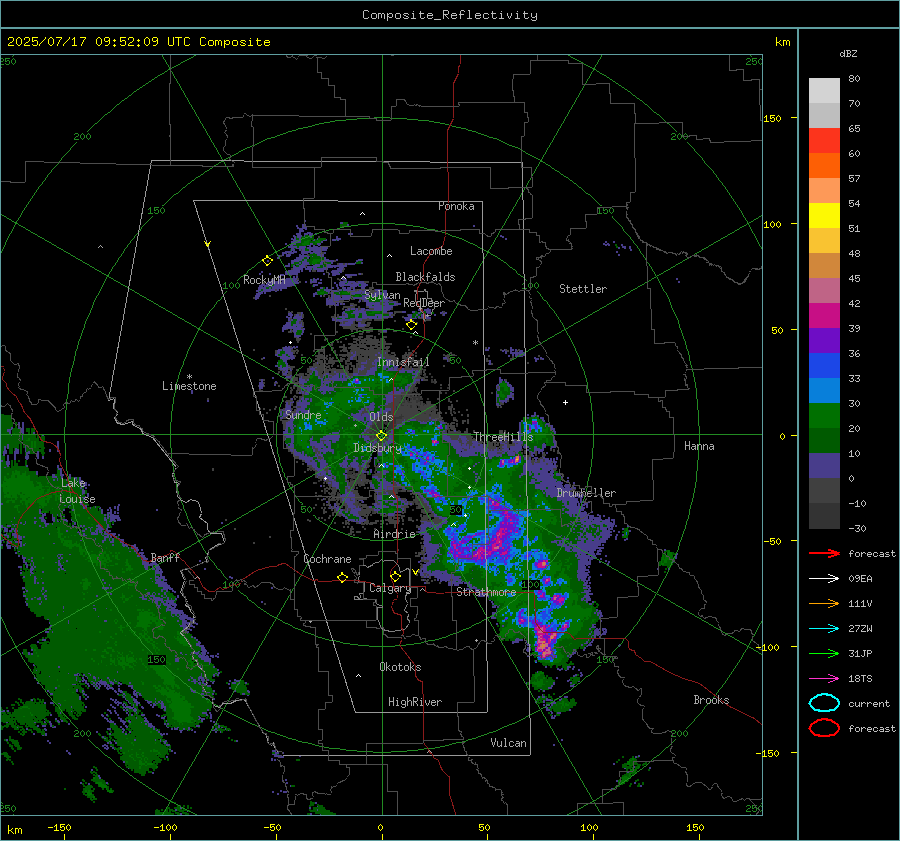Click the Ponoka city label
This screenshot has height=841, width=900.
(x=456, y=206)
